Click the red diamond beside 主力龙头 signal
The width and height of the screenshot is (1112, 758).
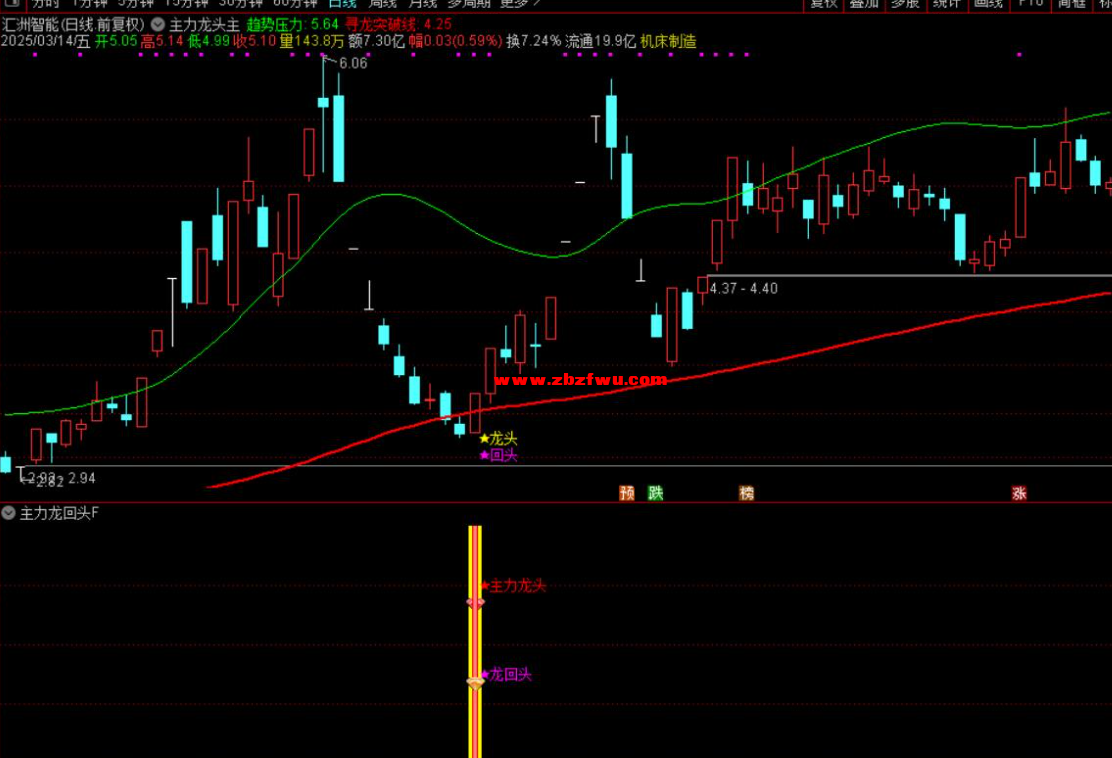point(475,603)
